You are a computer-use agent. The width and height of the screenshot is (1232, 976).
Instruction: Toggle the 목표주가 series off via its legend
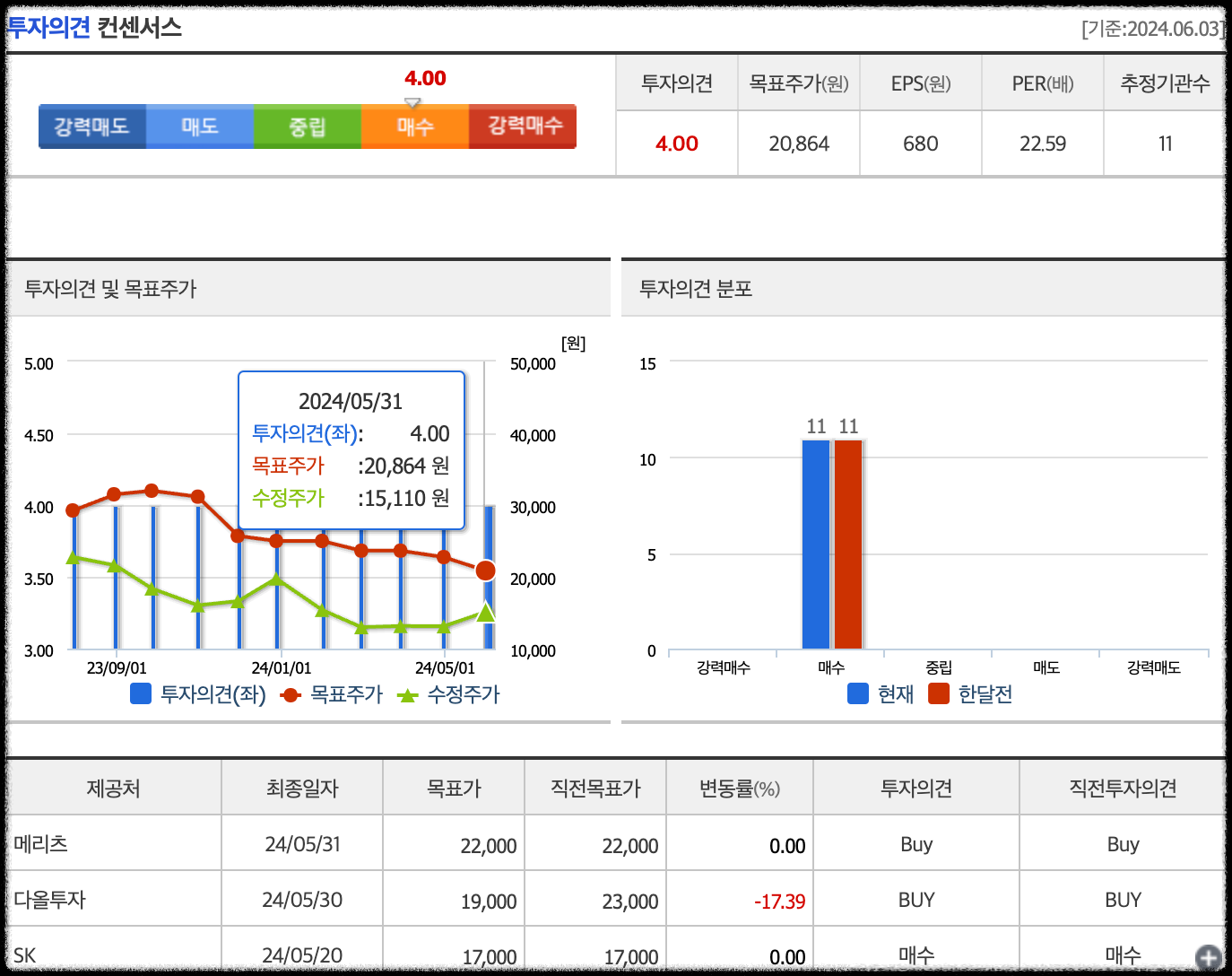[x=289, y=693]
